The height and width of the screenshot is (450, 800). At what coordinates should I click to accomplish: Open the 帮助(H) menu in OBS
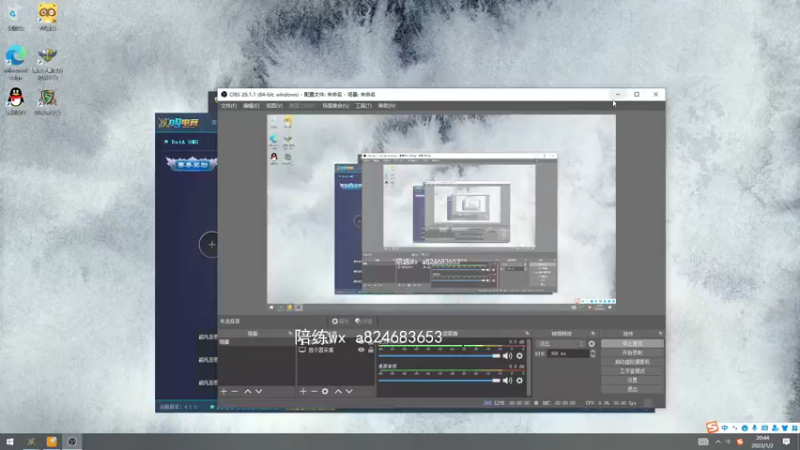[387, 106]
